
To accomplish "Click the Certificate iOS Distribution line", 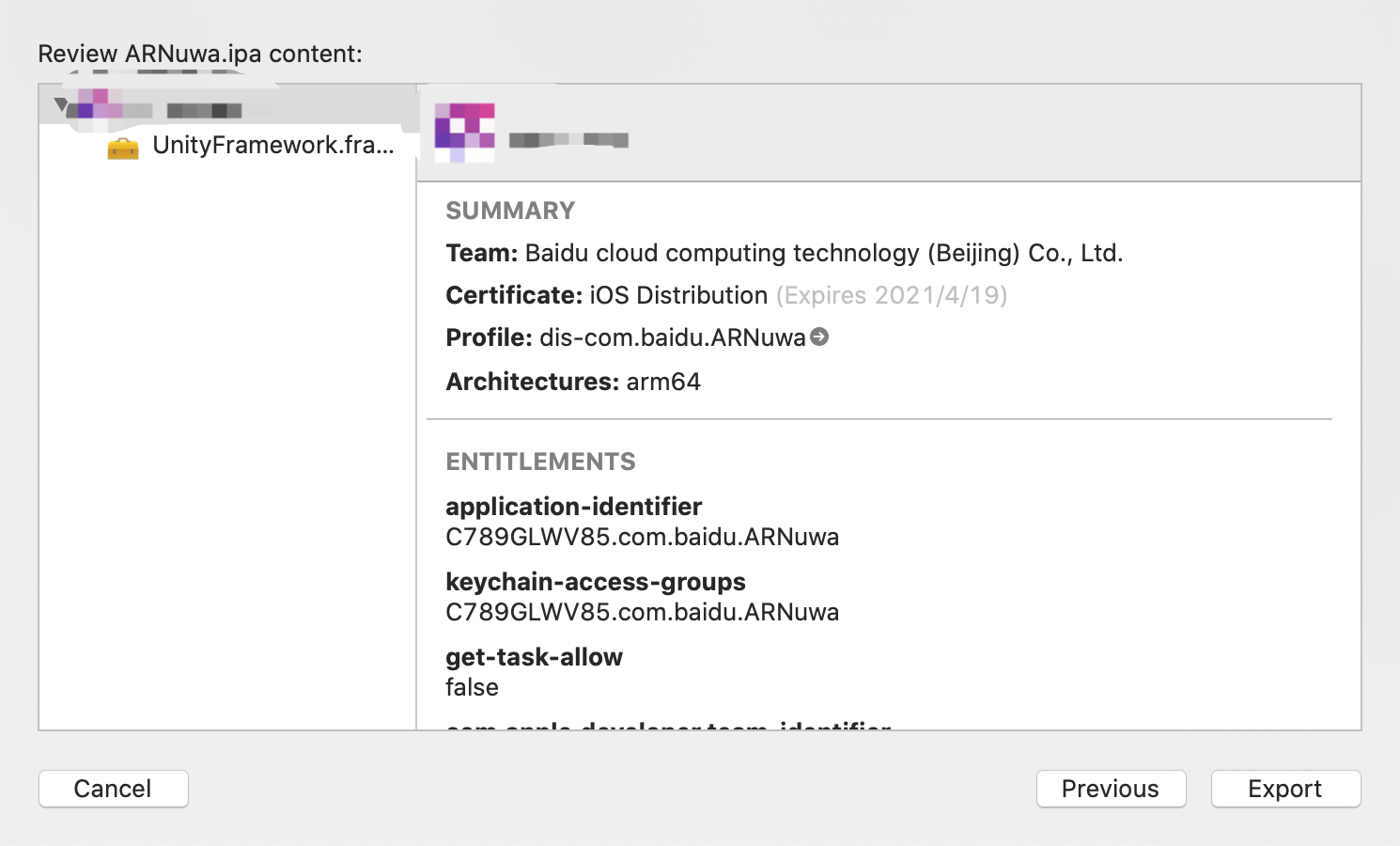I will click(x=726, y=295).
